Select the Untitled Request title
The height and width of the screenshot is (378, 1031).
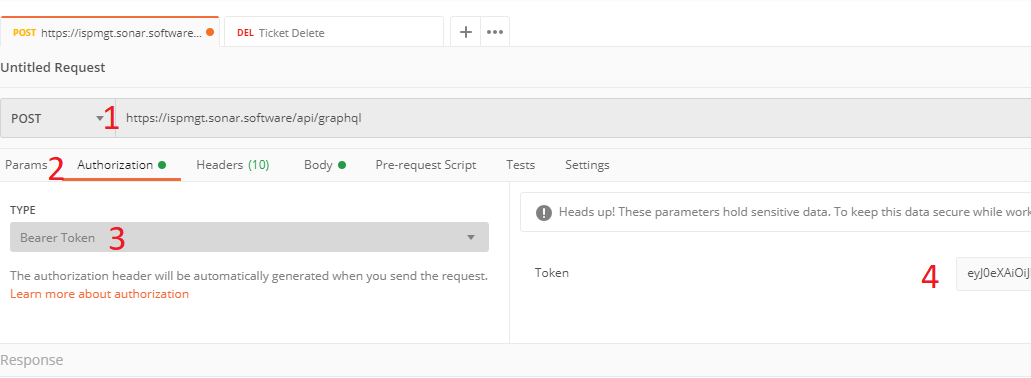pos(53,67)
